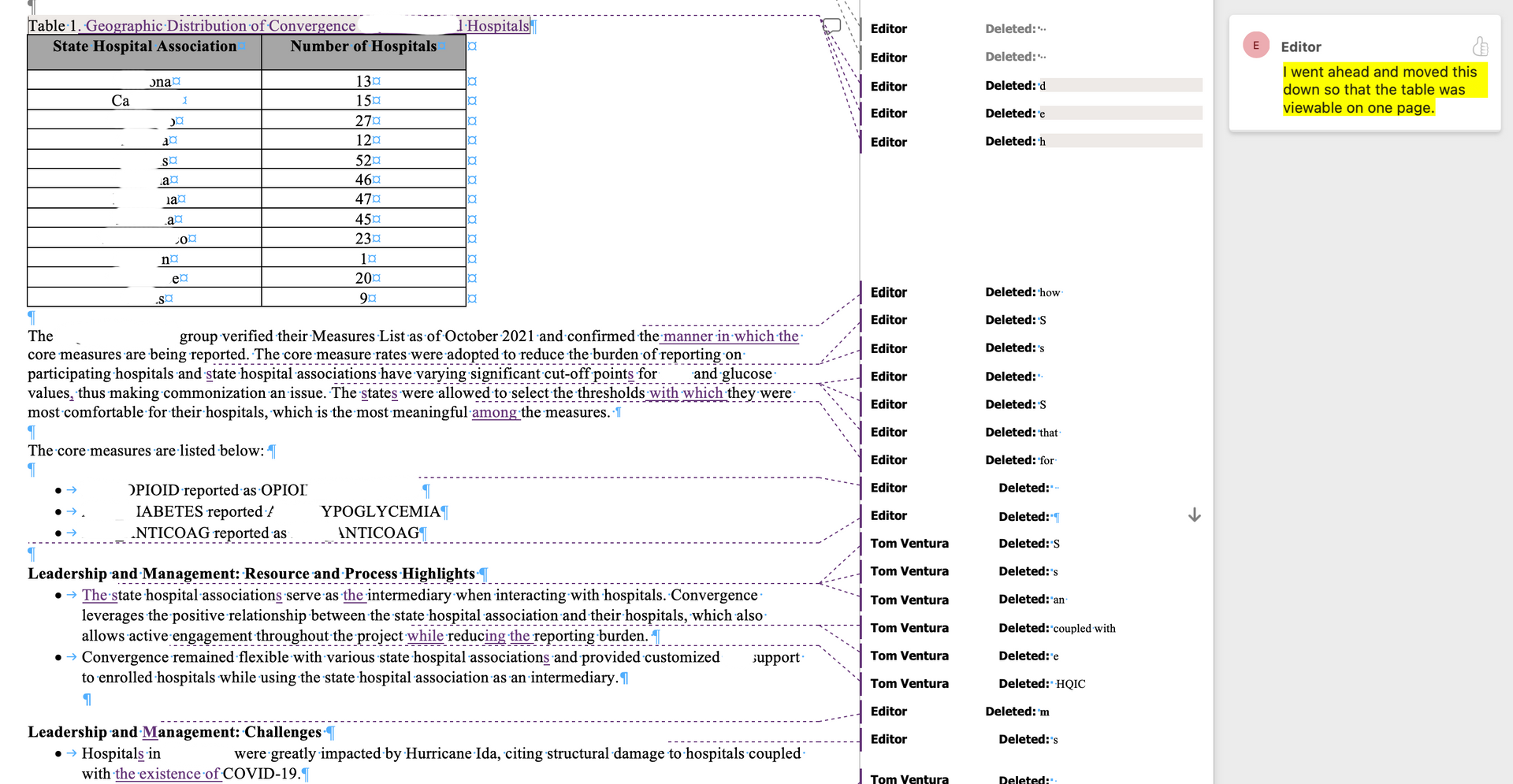Click the "State Hospital Association" table header cell

(144, 46)
